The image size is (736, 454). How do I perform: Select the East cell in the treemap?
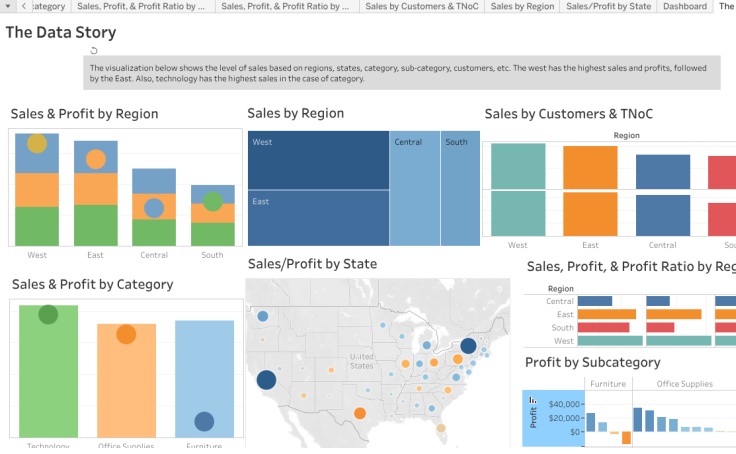[318, 218]
